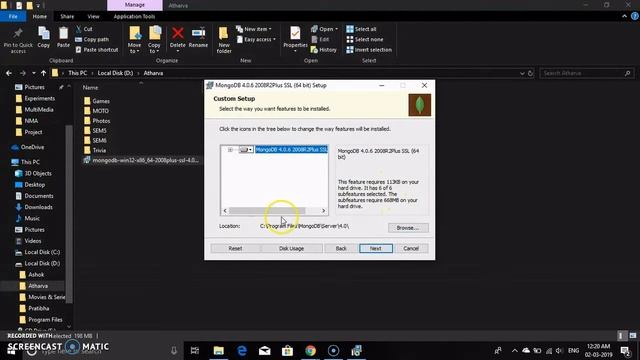Click Back in the MongoDB setup

tap(341, 248)
